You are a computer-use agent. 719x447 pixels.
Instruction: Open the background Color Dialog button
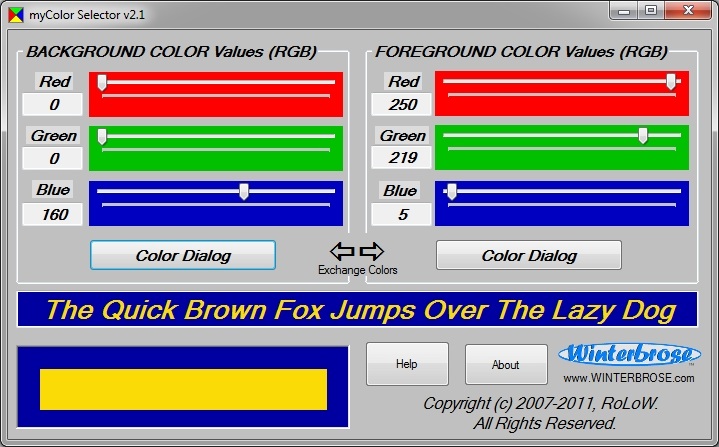(x=183, y=255)
